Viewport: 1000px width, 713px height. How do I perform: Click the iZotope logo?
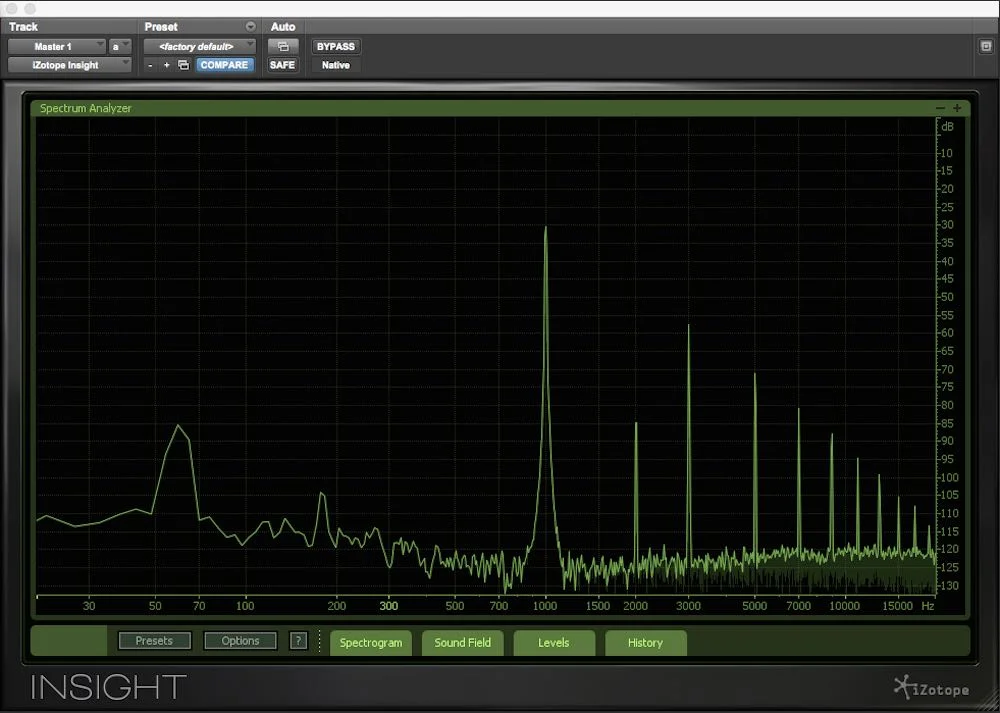point(932,688)
